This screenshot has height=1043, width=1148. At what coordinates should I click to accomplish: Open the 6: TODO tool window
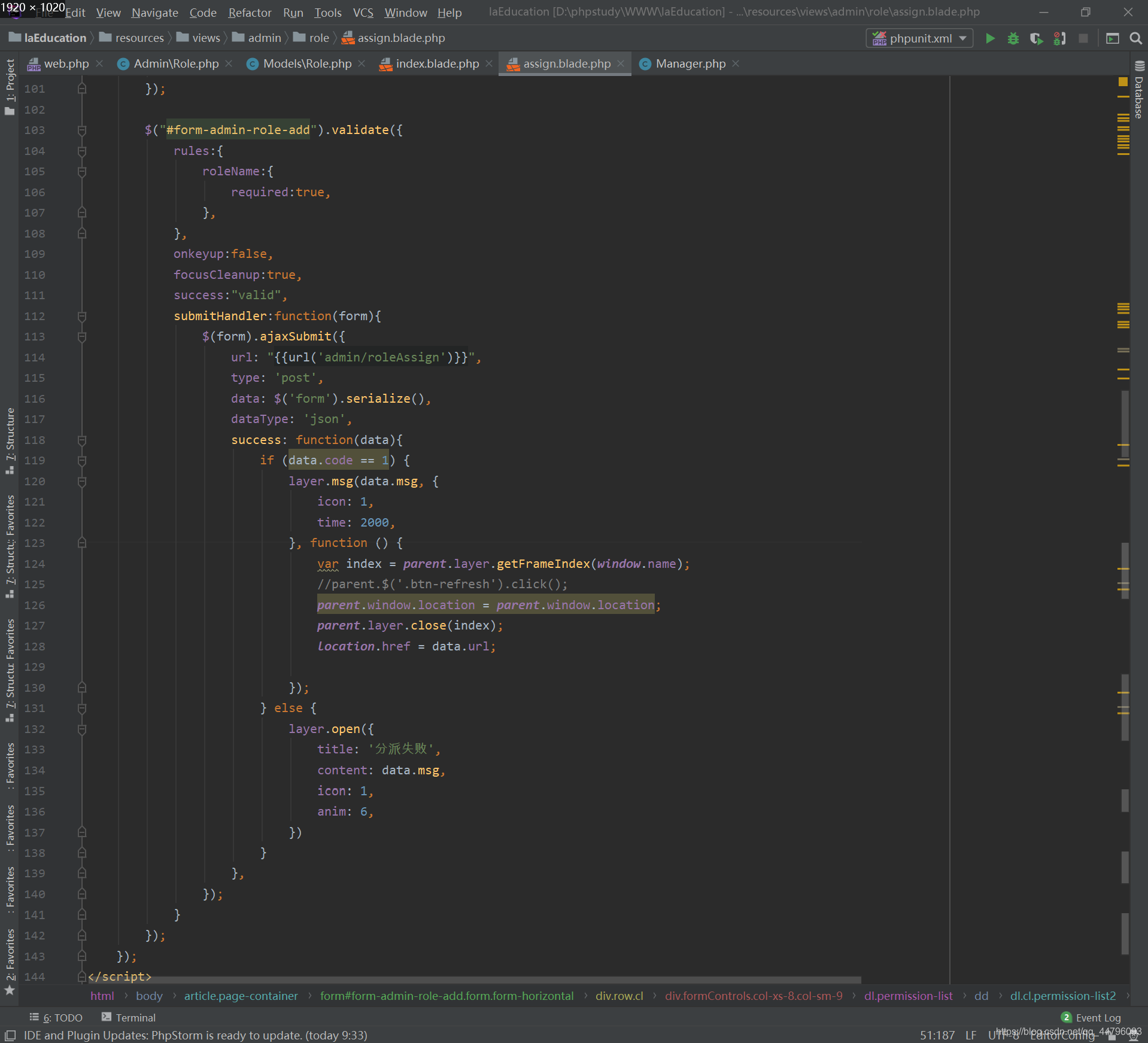click(56, 1017)
